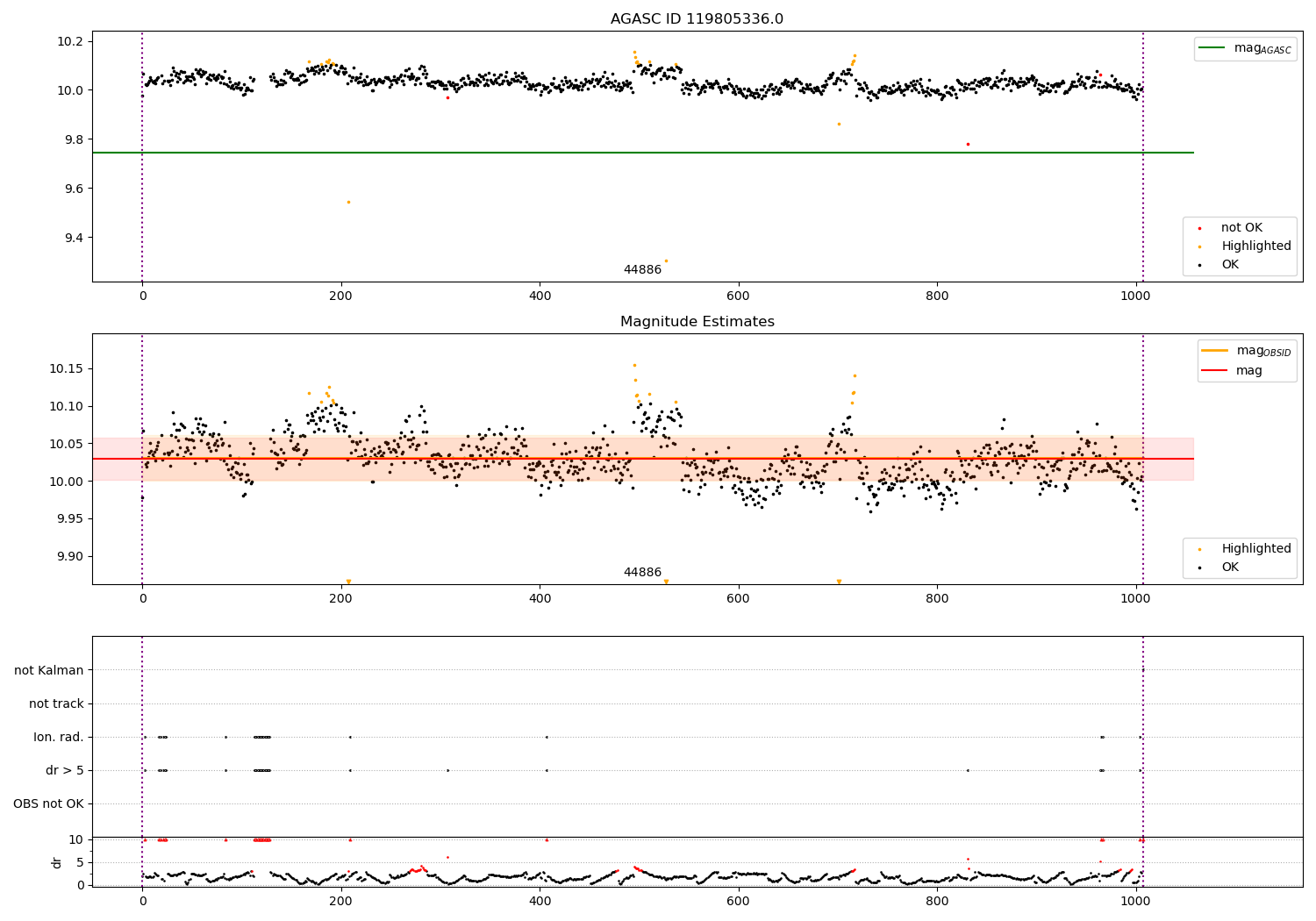Click the red mag horizontal line in the middle plot

coord(643,459)
